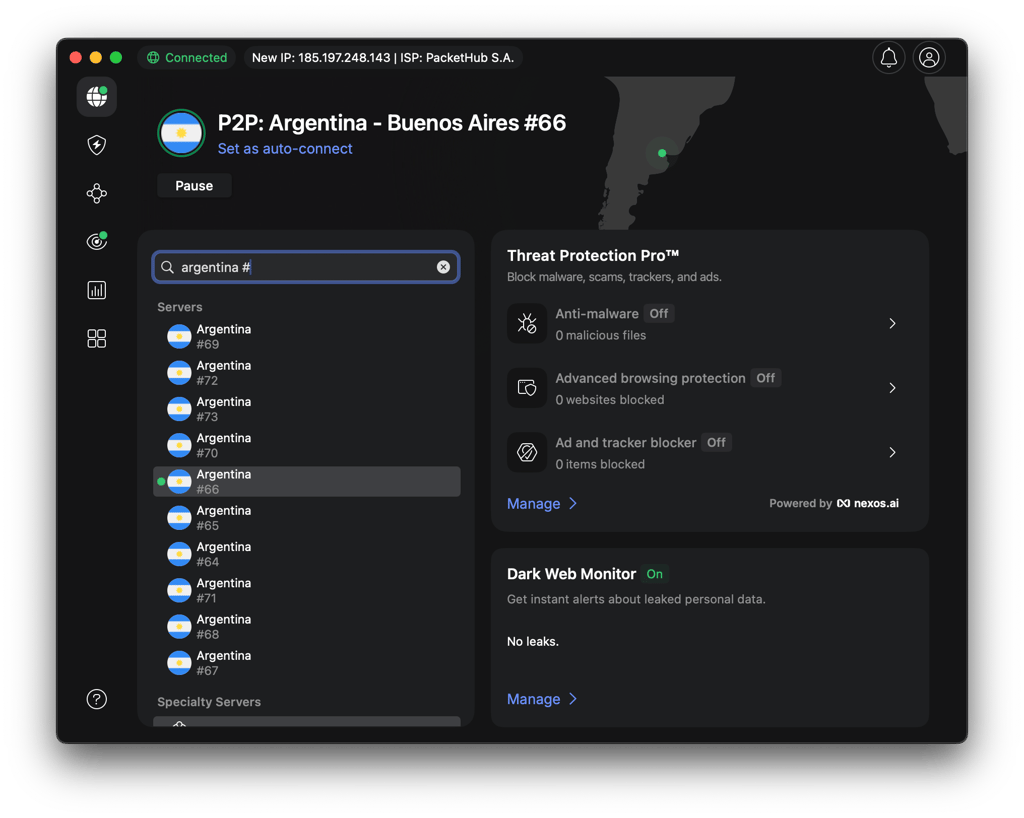
Task: Select server Argentina #73
Action: tap(306, 409)
